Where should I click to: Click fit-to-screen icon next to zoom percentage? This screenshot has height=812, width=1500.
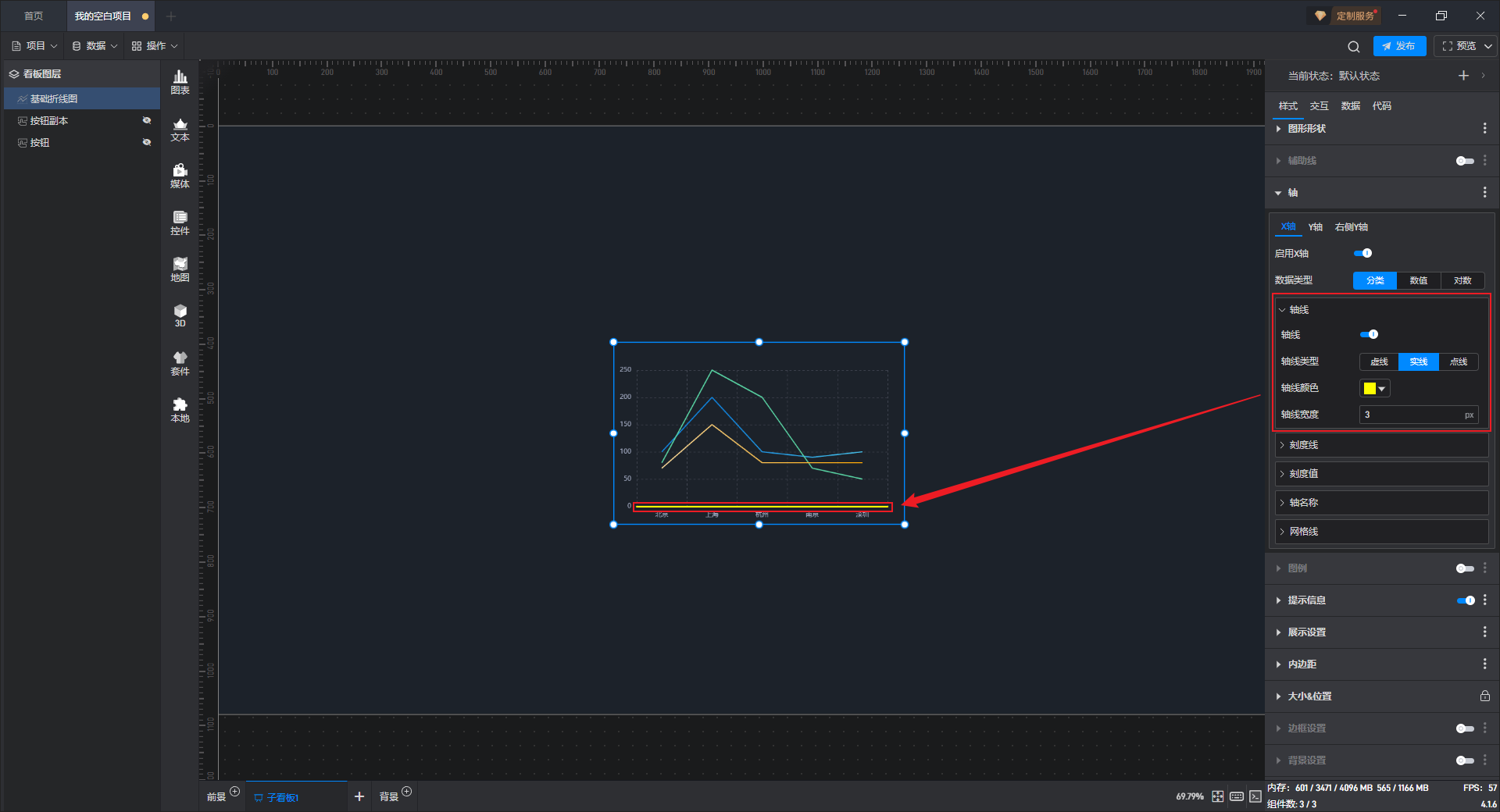[1218, 796]
